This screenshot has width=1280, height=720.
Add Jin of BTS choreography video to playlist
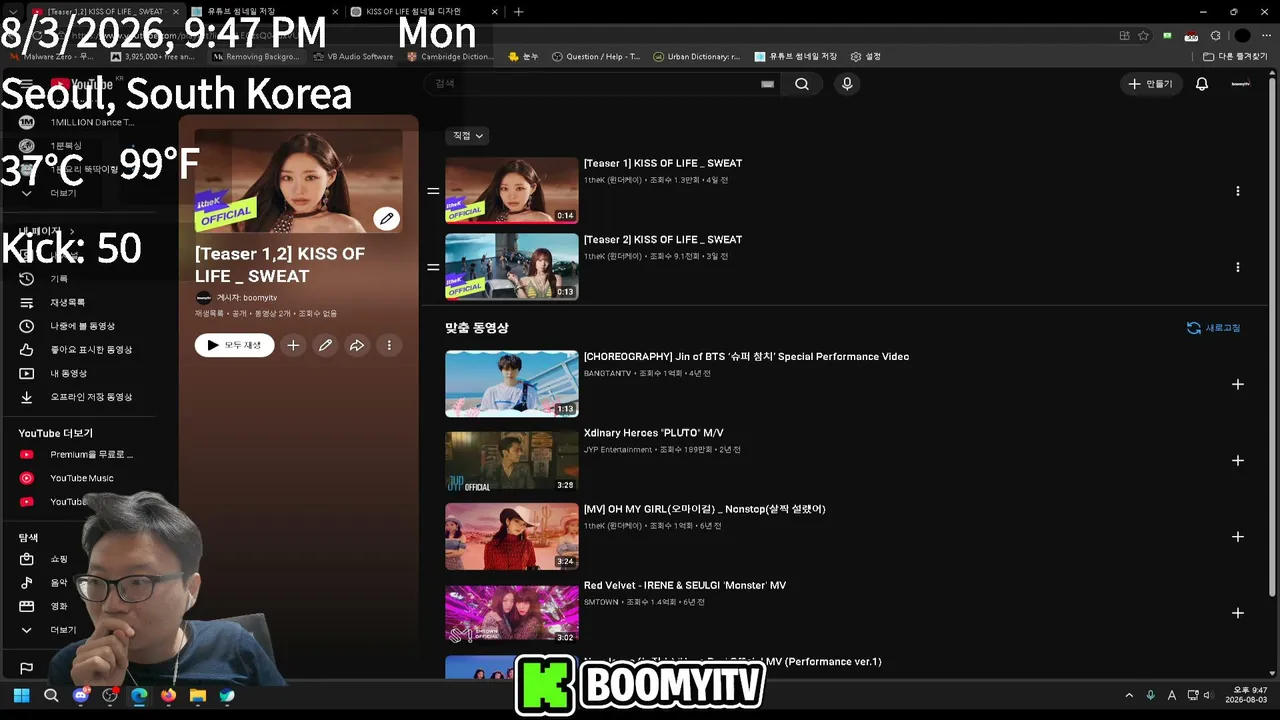[1238, 384]
